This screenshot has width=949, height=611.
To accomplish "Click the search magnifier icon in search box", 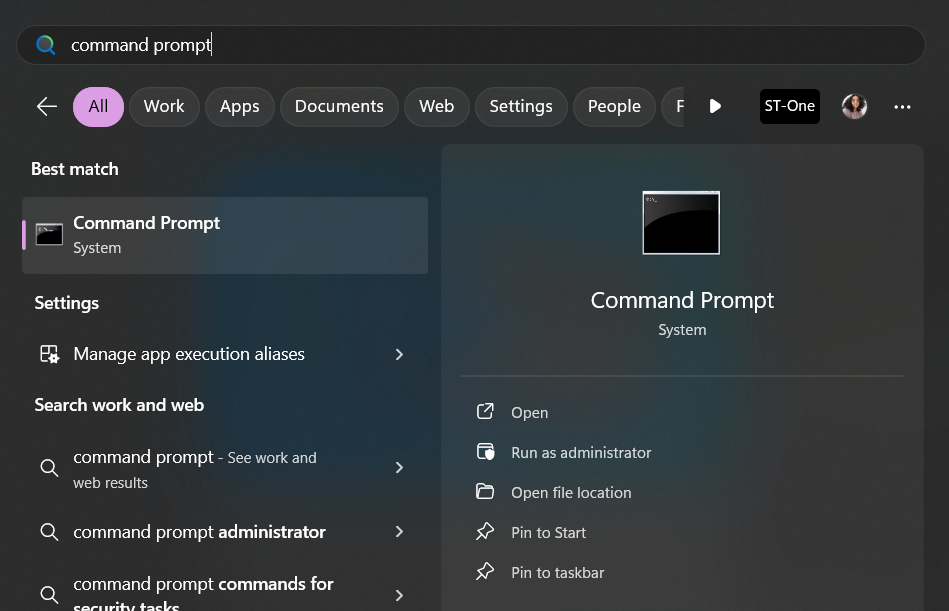I will click(x=45, y=45).
